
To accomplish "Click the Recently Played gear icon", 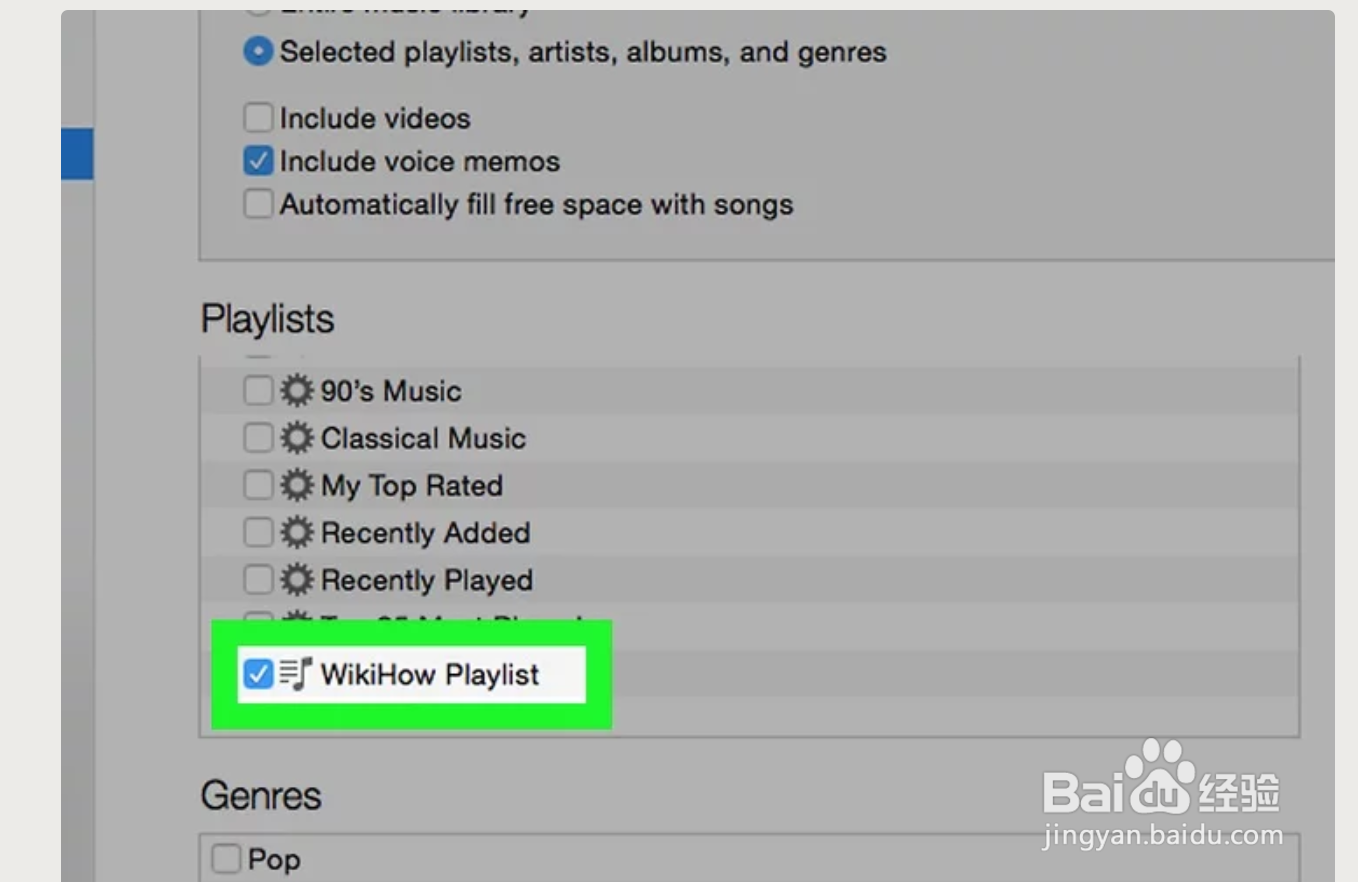I will tap(296, 580).
